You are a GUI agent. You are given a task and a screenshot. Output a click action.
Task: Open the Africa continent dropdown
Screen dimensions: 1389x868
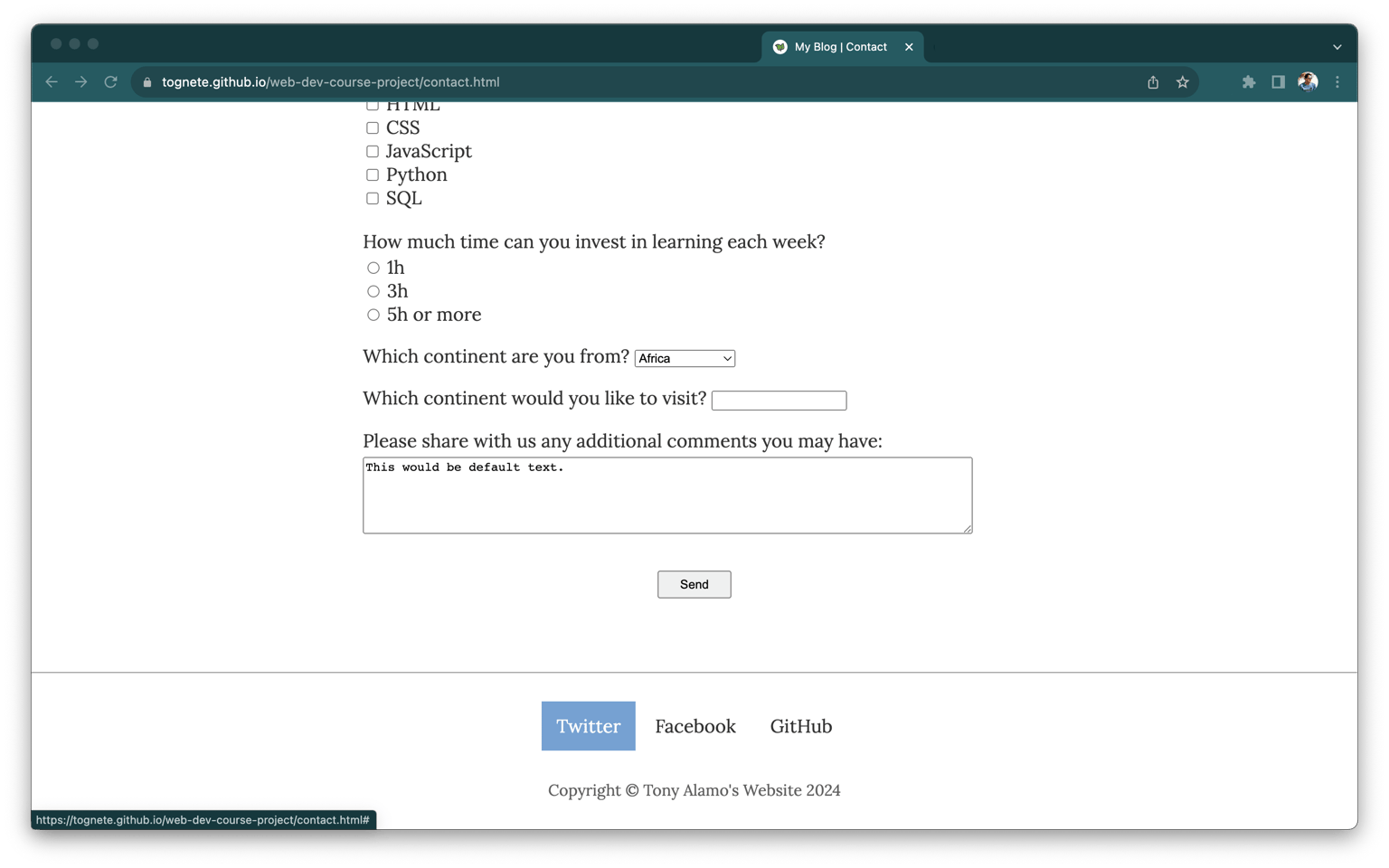click(x=685, y=359)
